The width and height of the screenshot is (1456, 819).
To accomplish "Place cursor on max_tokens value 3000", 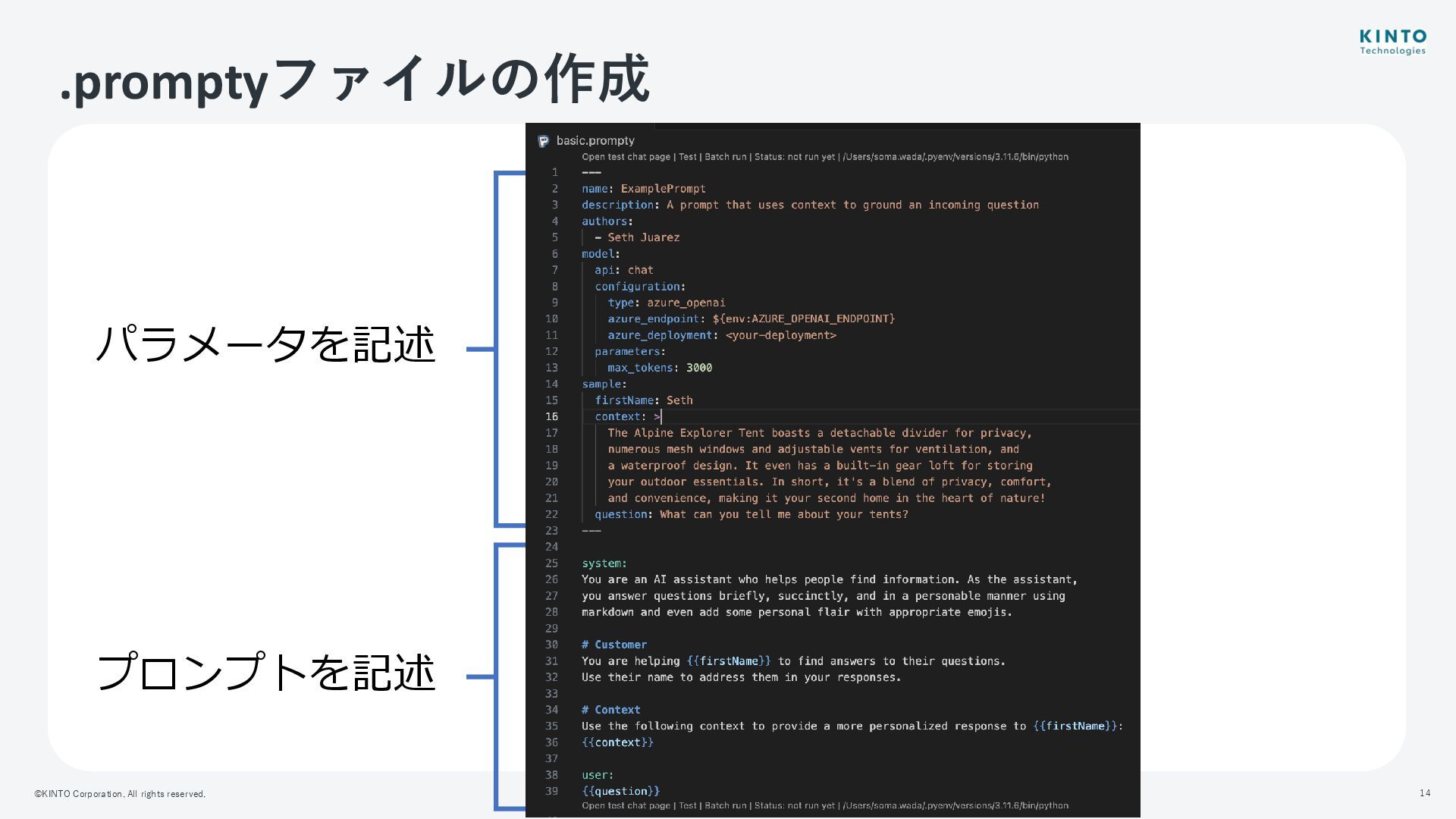I will (x=698, y=368).
